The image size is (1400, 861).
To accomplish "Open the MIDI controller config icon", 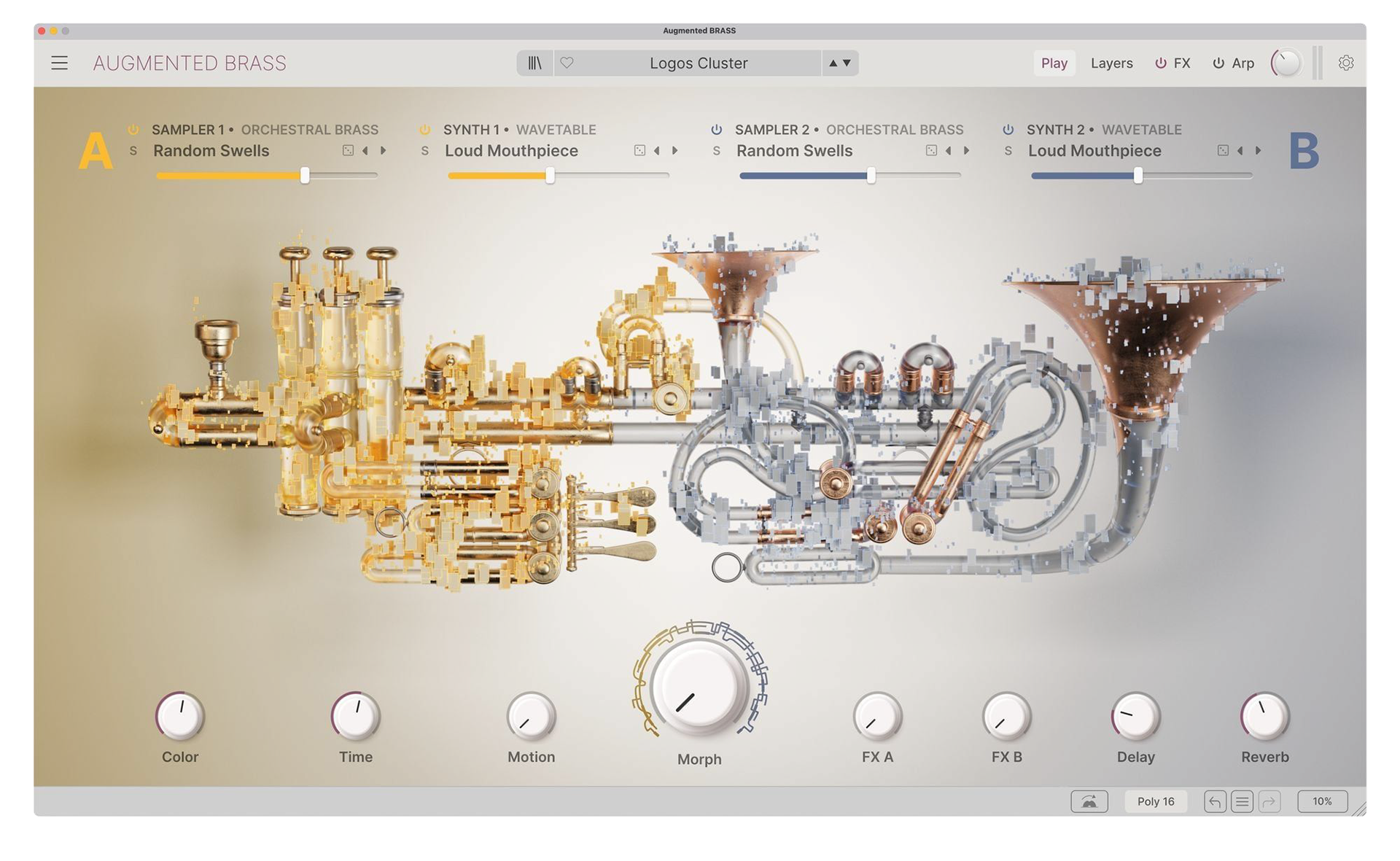I will (x=1089, y=801).
